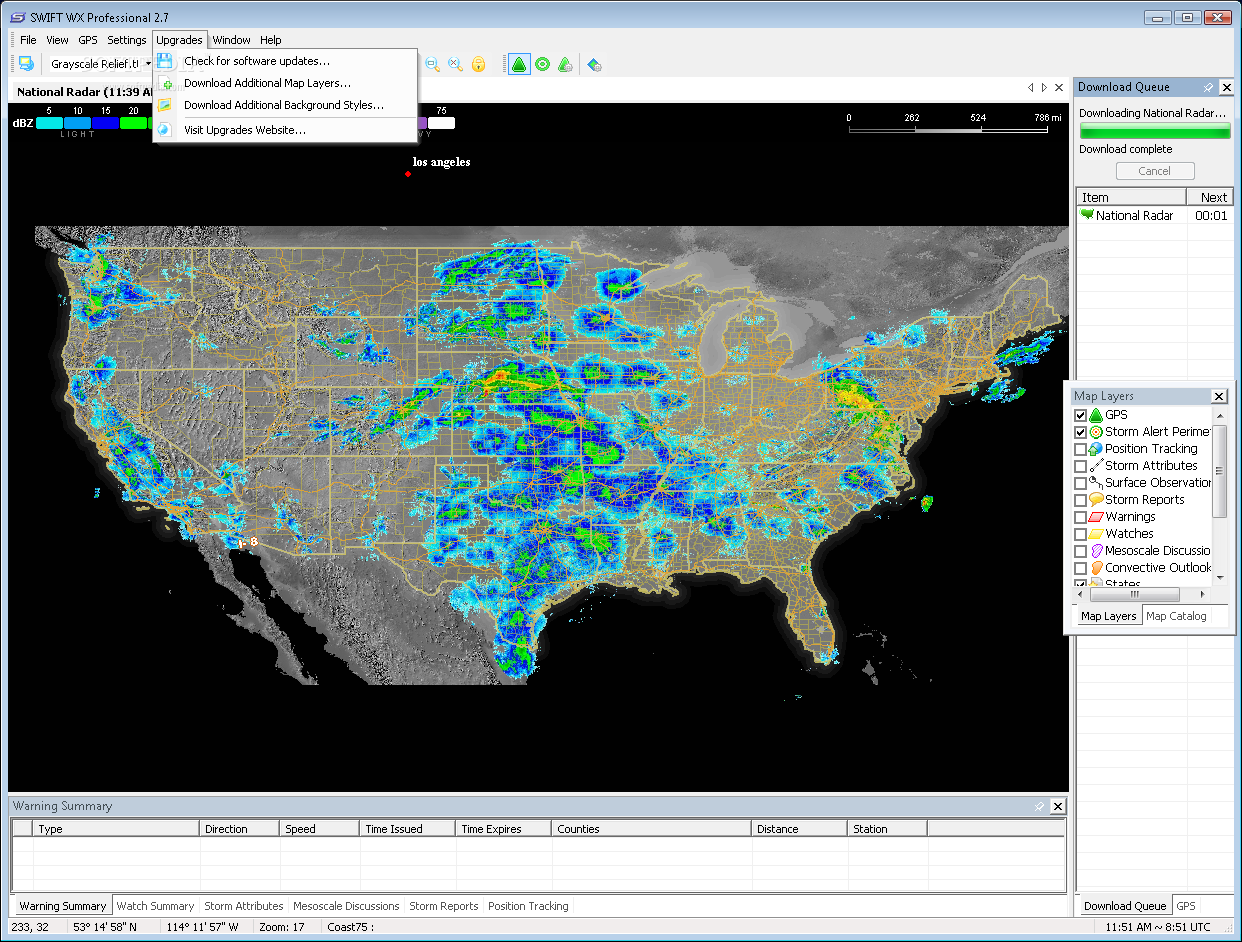Toggle the green GPS triangle toolbar button
Screen dimensions: 1242x942
tap(519, 64)
